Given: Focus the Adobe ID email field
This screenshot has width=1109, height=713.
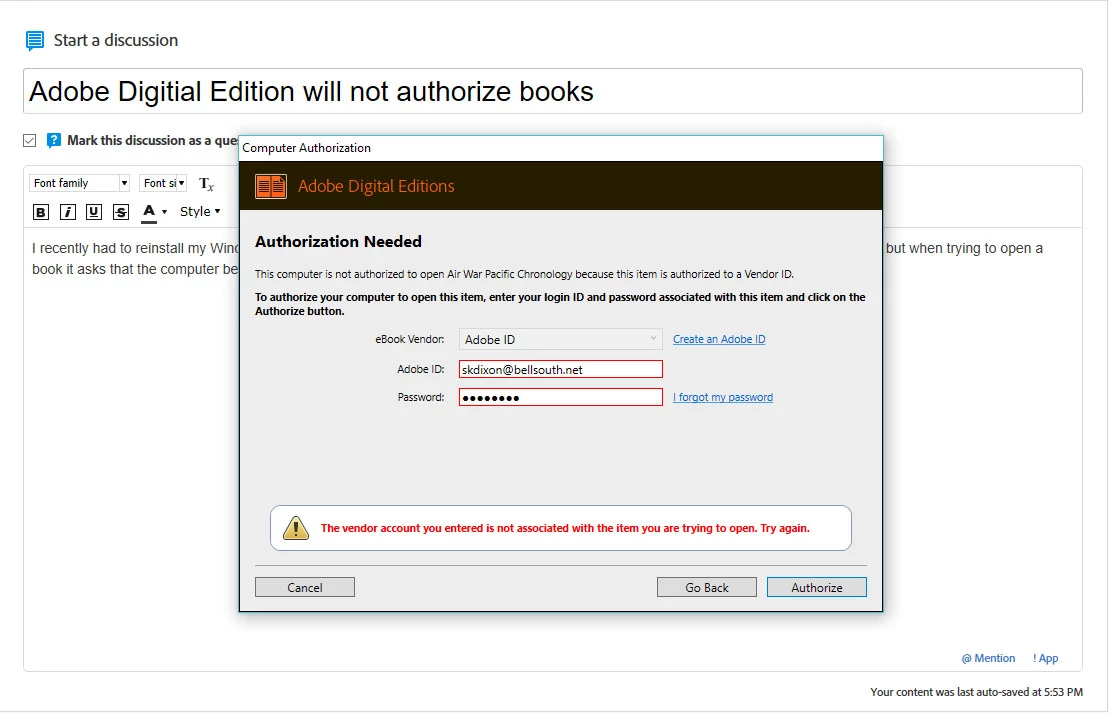Looking at the screenshot, I should pyautogui.click(x=560, y=369).
